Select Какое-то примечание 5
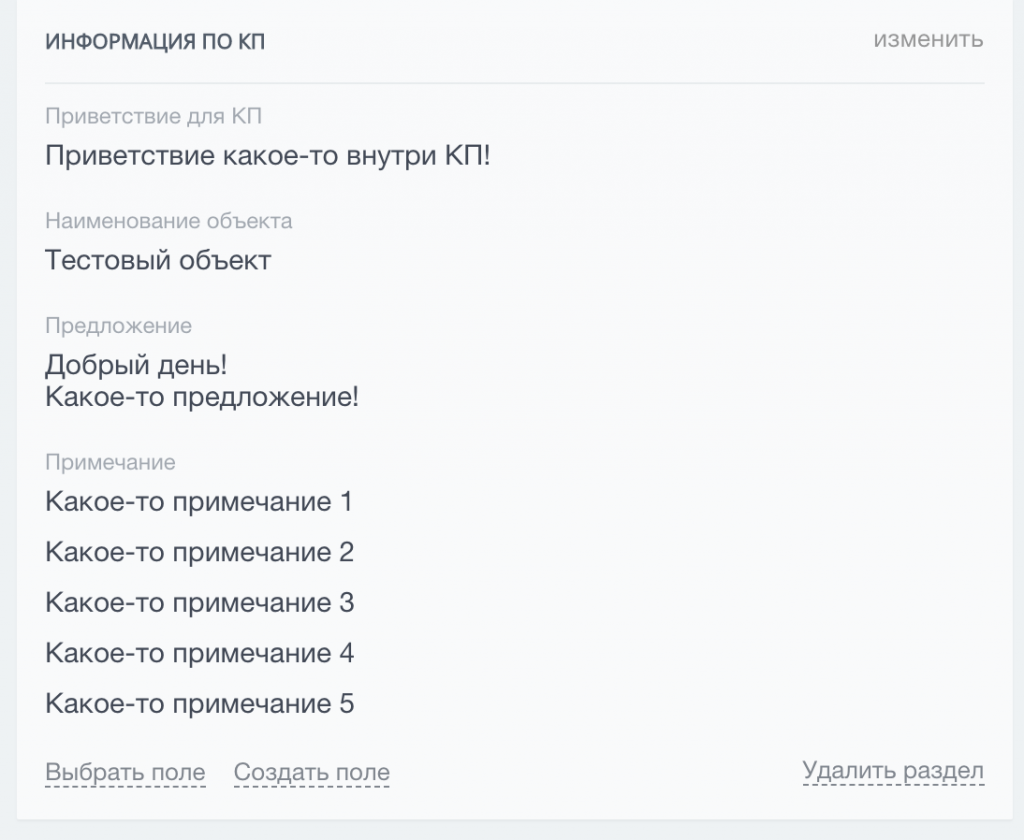This screenshot has height=840, width=1024. [x=197, y=702]
